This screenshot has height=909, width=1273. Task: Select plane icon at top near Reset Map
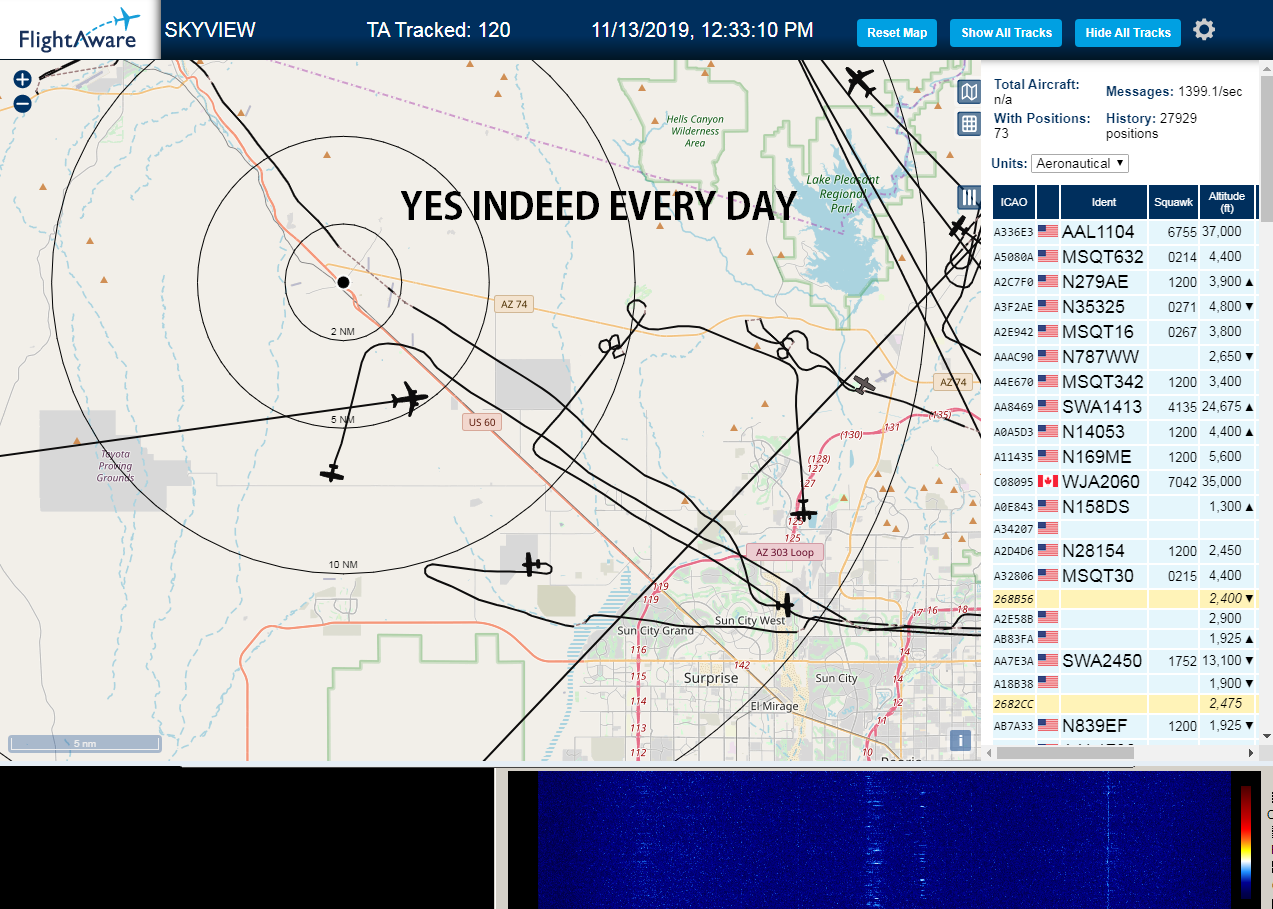tap(859, 81)
